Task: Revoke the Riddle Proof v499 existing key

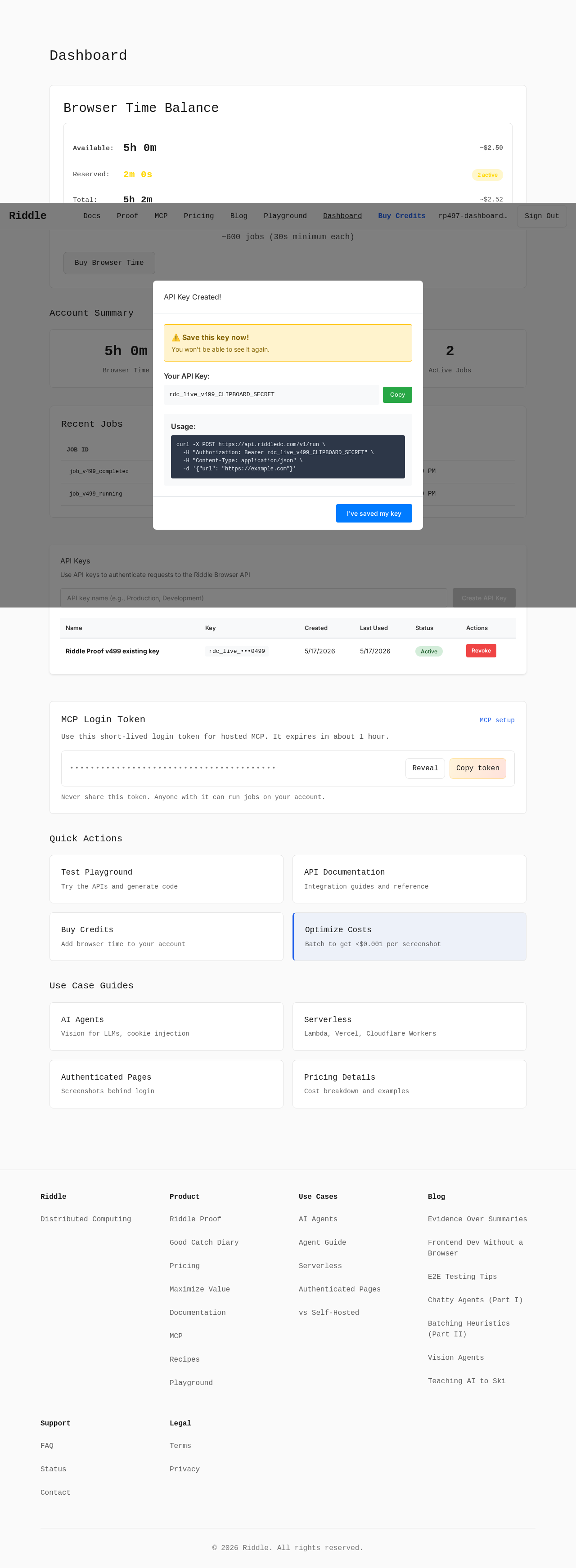Action: 481,651
